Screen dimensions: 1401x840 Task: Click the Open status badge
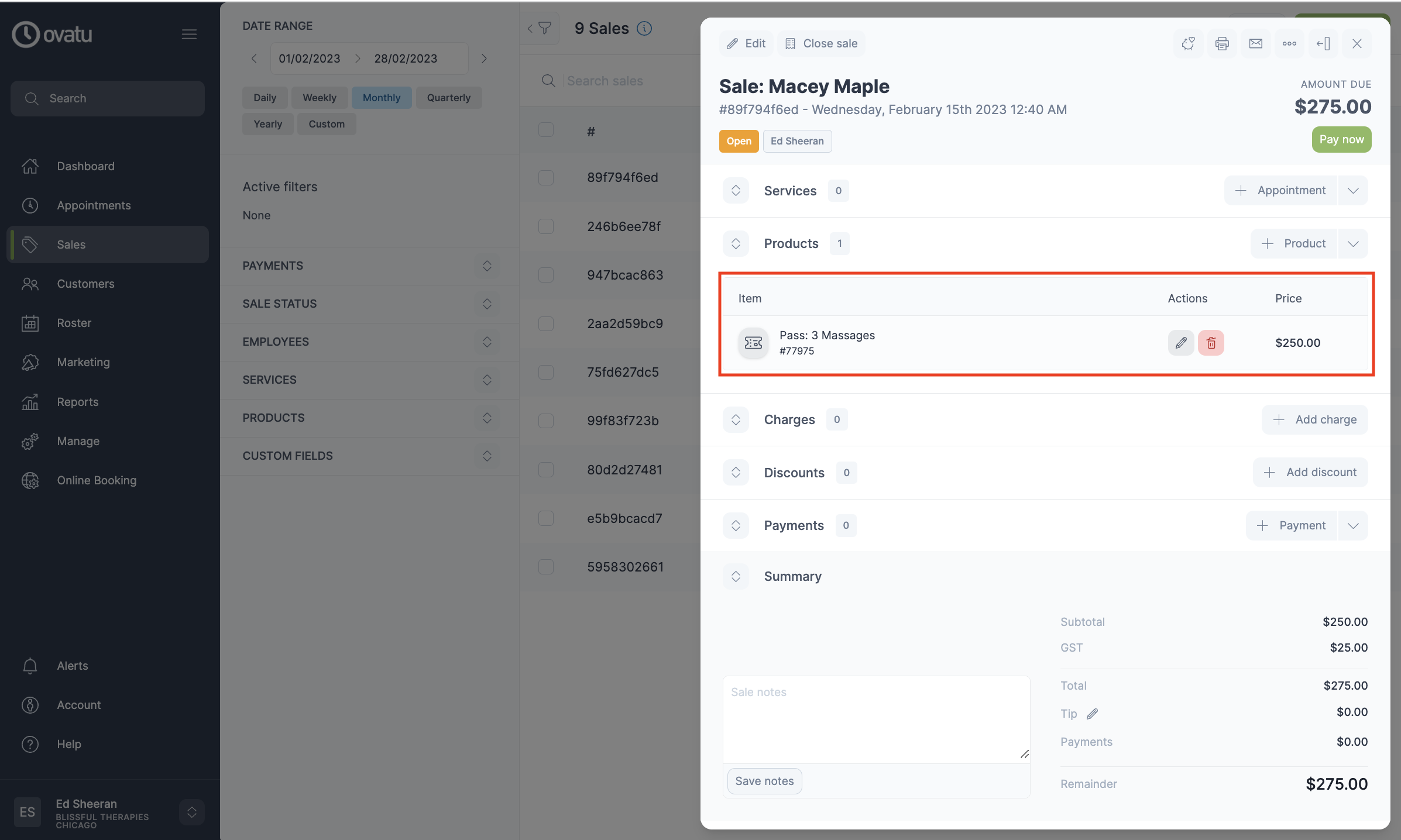pyautogui.click(x=739, y=141)
